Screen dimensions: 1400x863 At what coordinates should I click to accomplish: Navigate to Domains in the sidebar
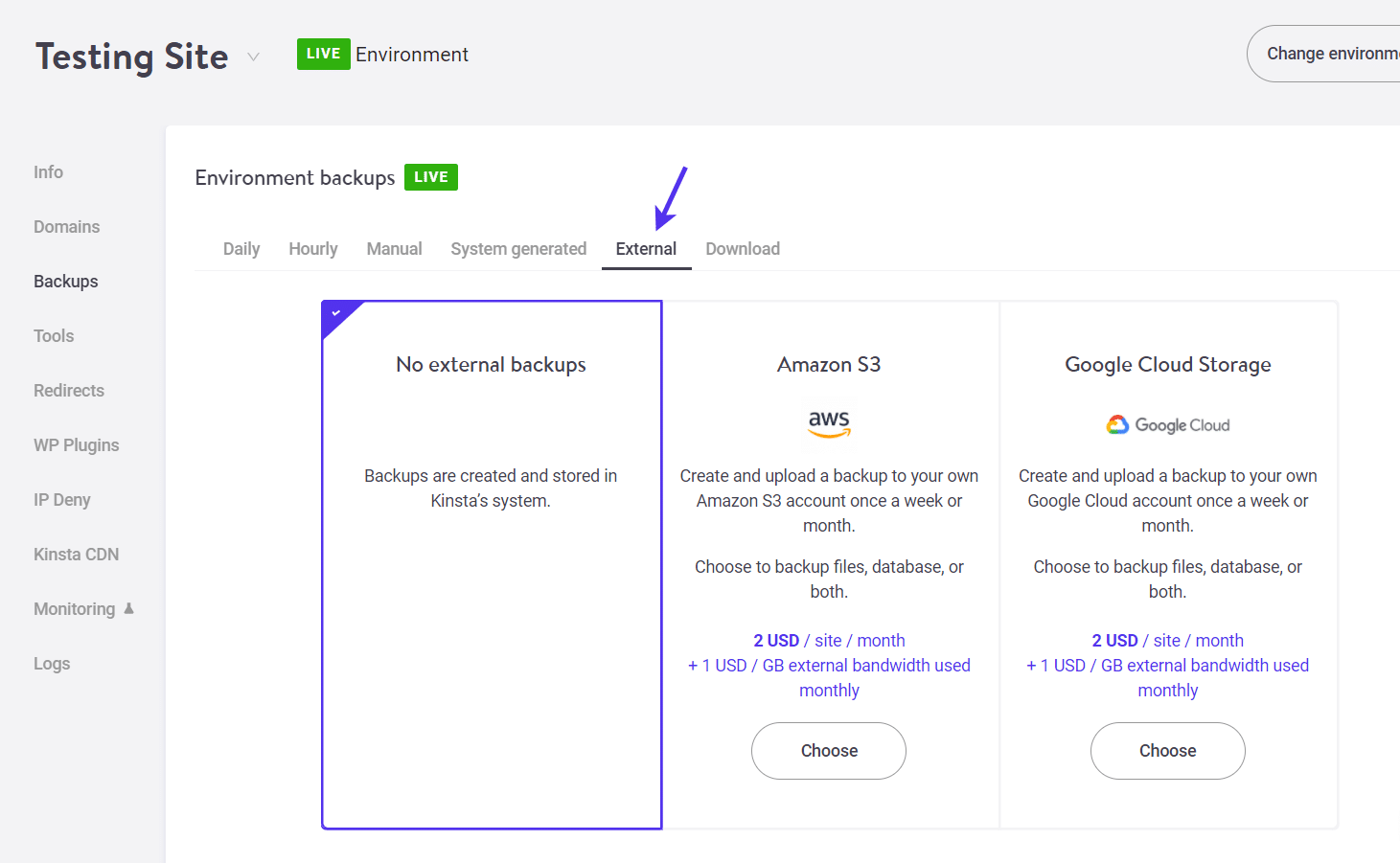(x=66, y=226)
